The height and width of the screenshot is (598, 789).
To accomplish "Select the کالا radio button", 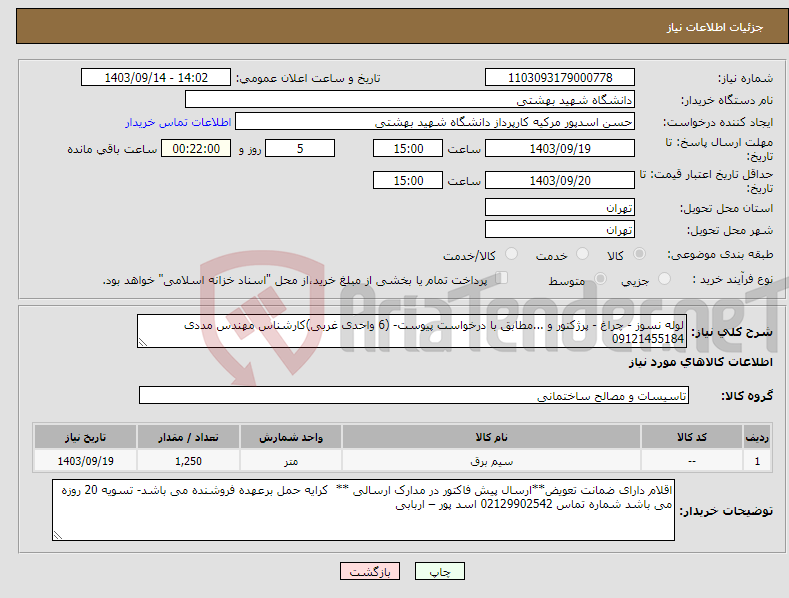I will pos(639,254).
